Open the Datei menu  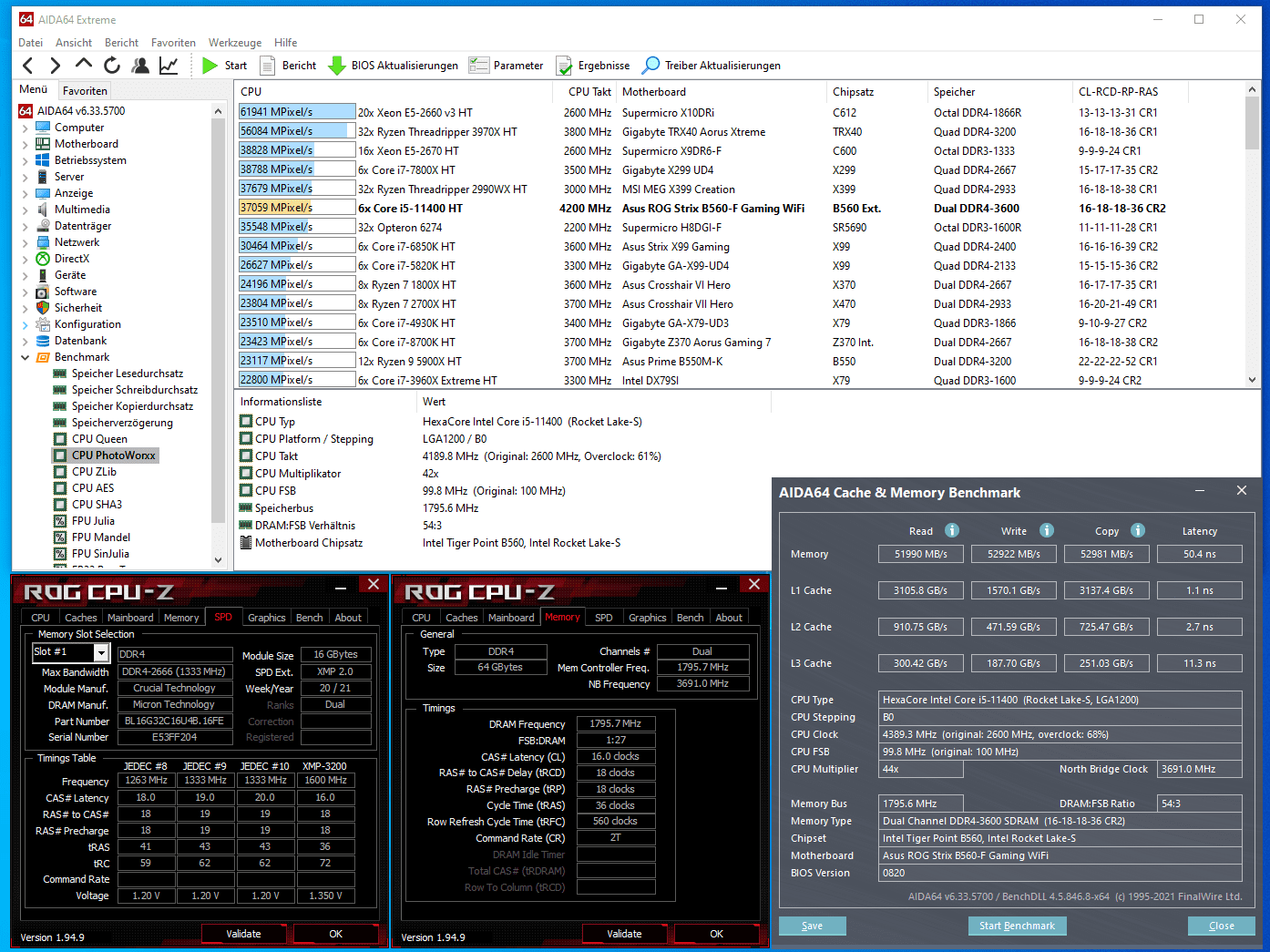pos(30,43)
